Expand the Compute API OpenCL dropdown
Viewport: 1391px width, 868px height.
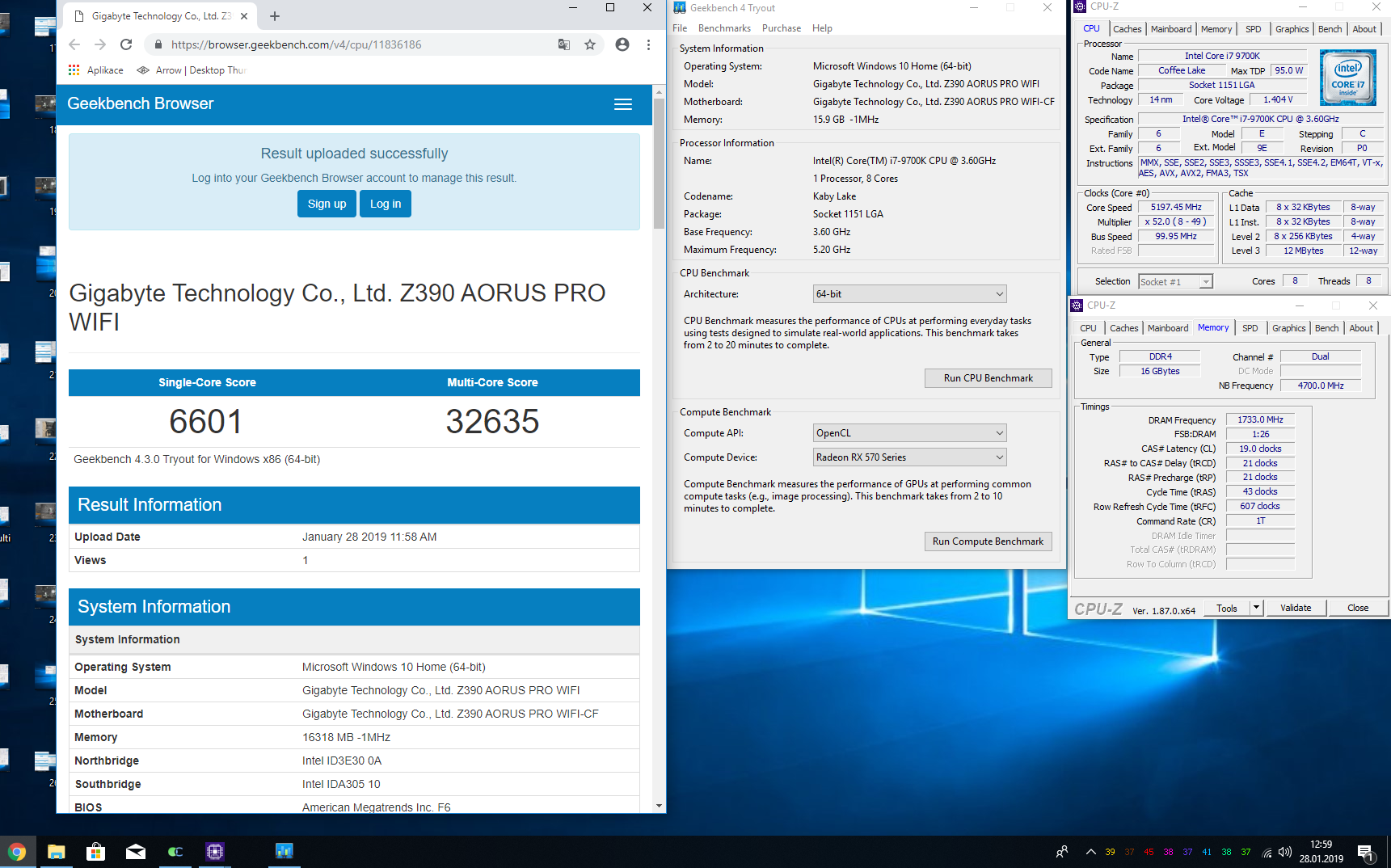coord(909,433)
